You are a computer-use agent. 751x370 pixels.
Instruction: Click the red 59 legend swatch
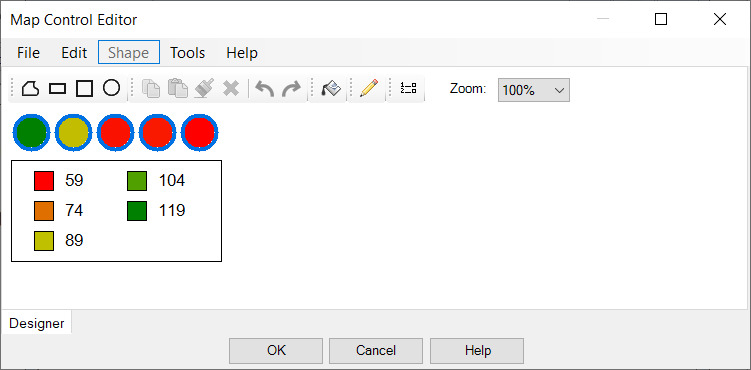44,181
